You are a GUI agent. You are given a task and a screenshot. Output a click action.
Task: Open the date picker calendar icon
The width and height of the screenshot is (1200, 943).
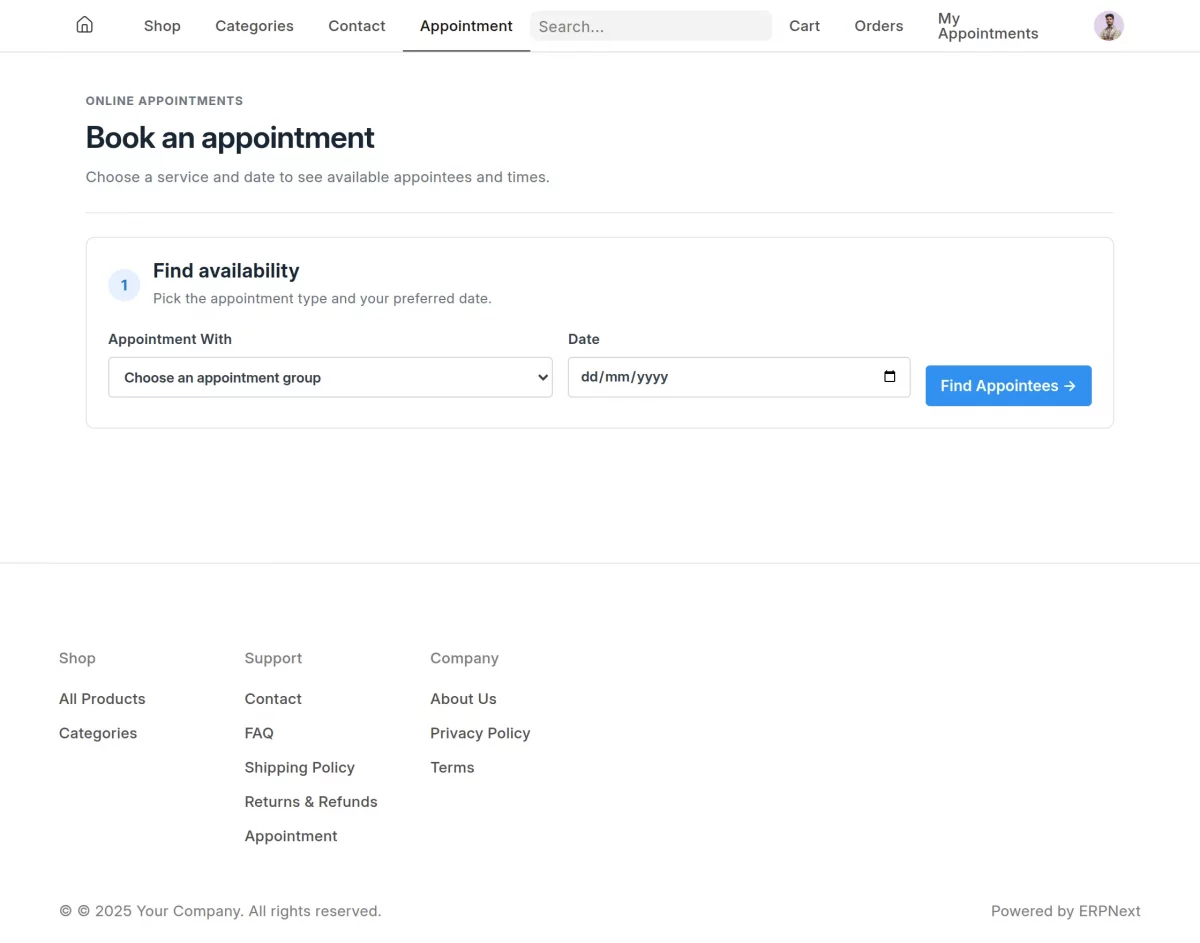click(x=890, y=377)
